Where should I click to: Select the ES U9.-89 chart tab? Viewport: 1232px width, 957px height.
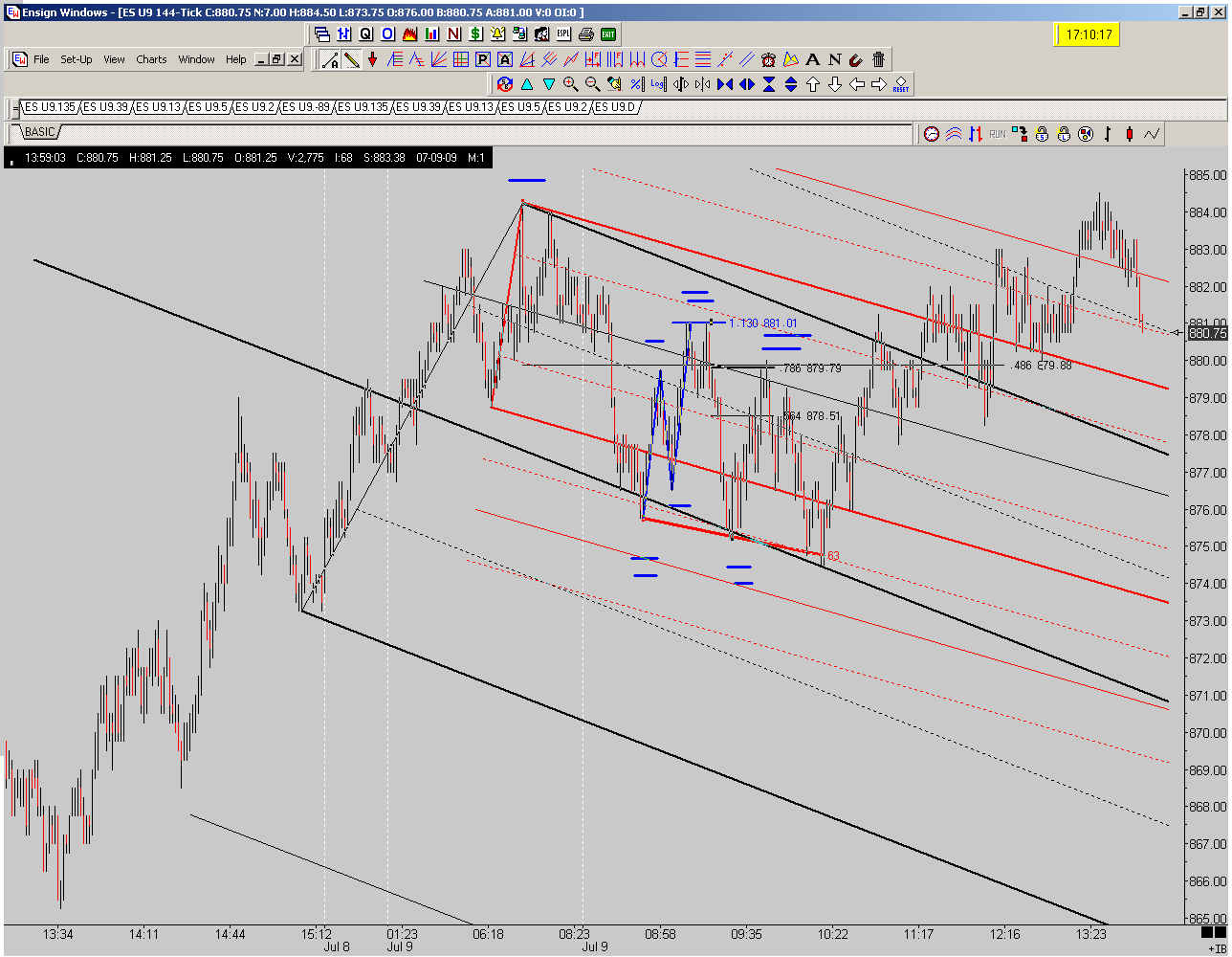[x=306, y=106]
